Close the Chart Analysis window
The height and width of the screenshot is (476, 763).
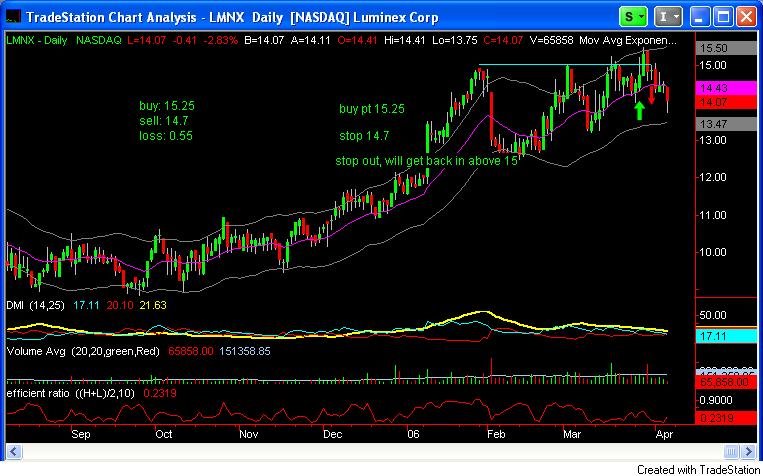[x=746, y=18]
